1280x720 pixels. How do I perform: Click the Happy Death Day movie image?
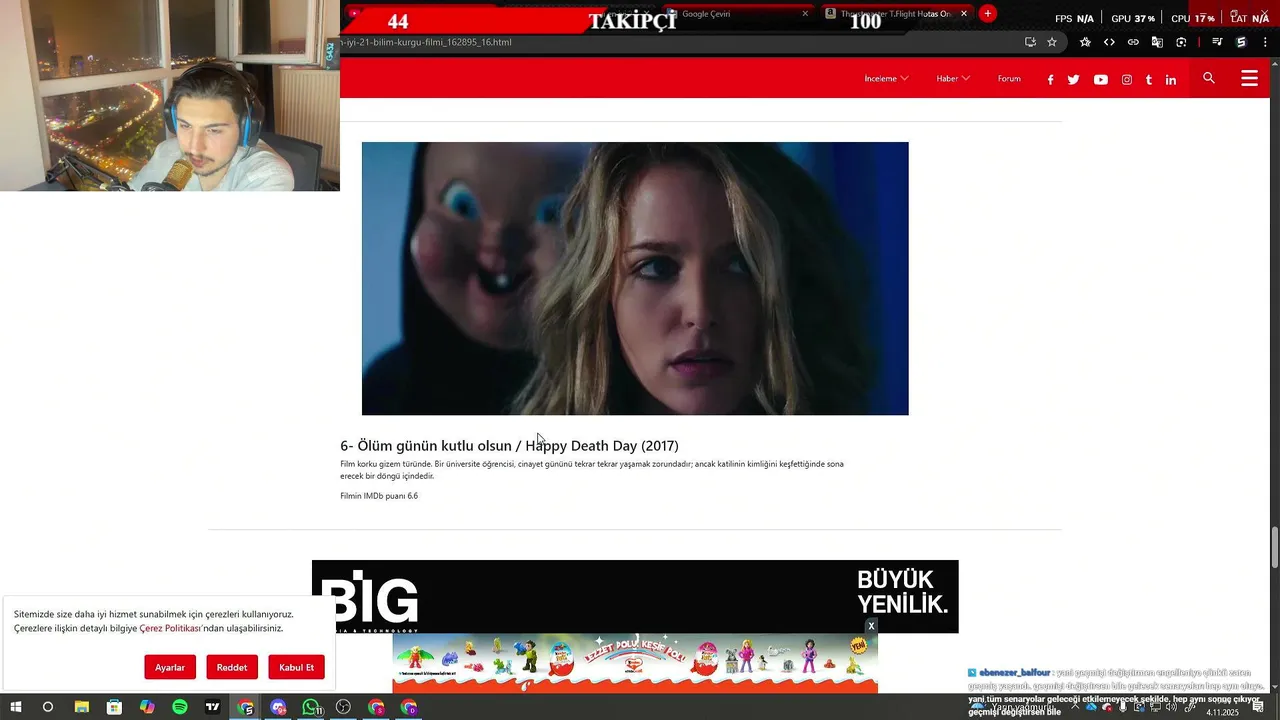click(x=635, y=278)
